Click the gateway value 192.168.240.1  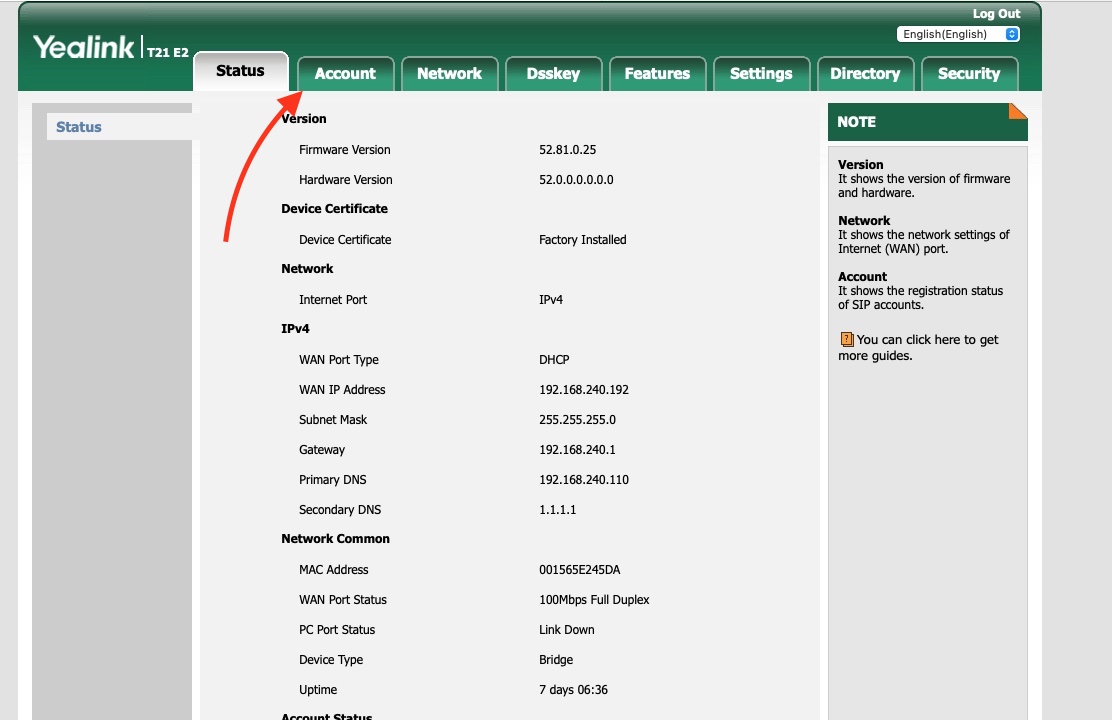click(x=577, y=450)
